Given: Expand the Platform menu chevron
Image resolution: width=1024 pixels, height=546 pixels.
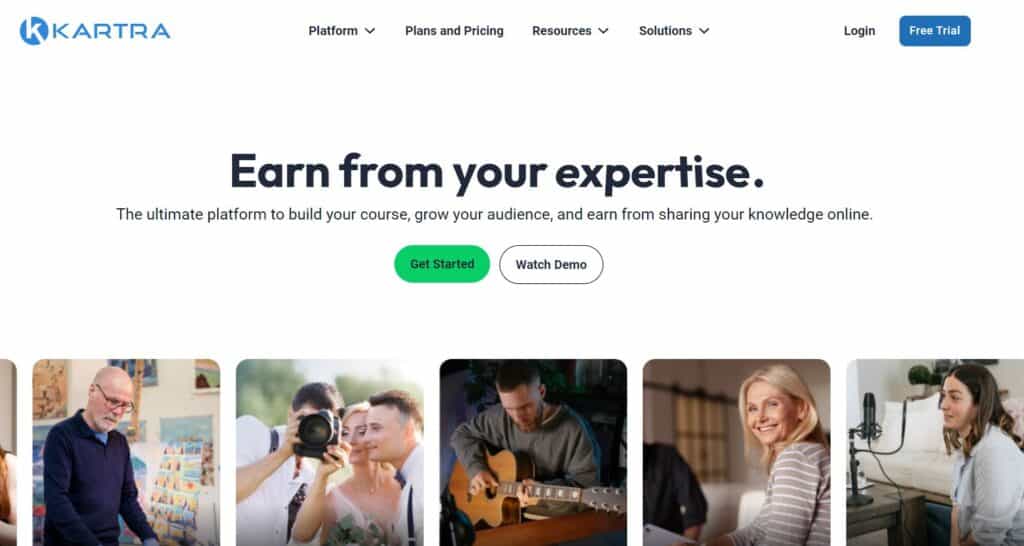Looking at the screenshot, I should (x=370, y=31).
